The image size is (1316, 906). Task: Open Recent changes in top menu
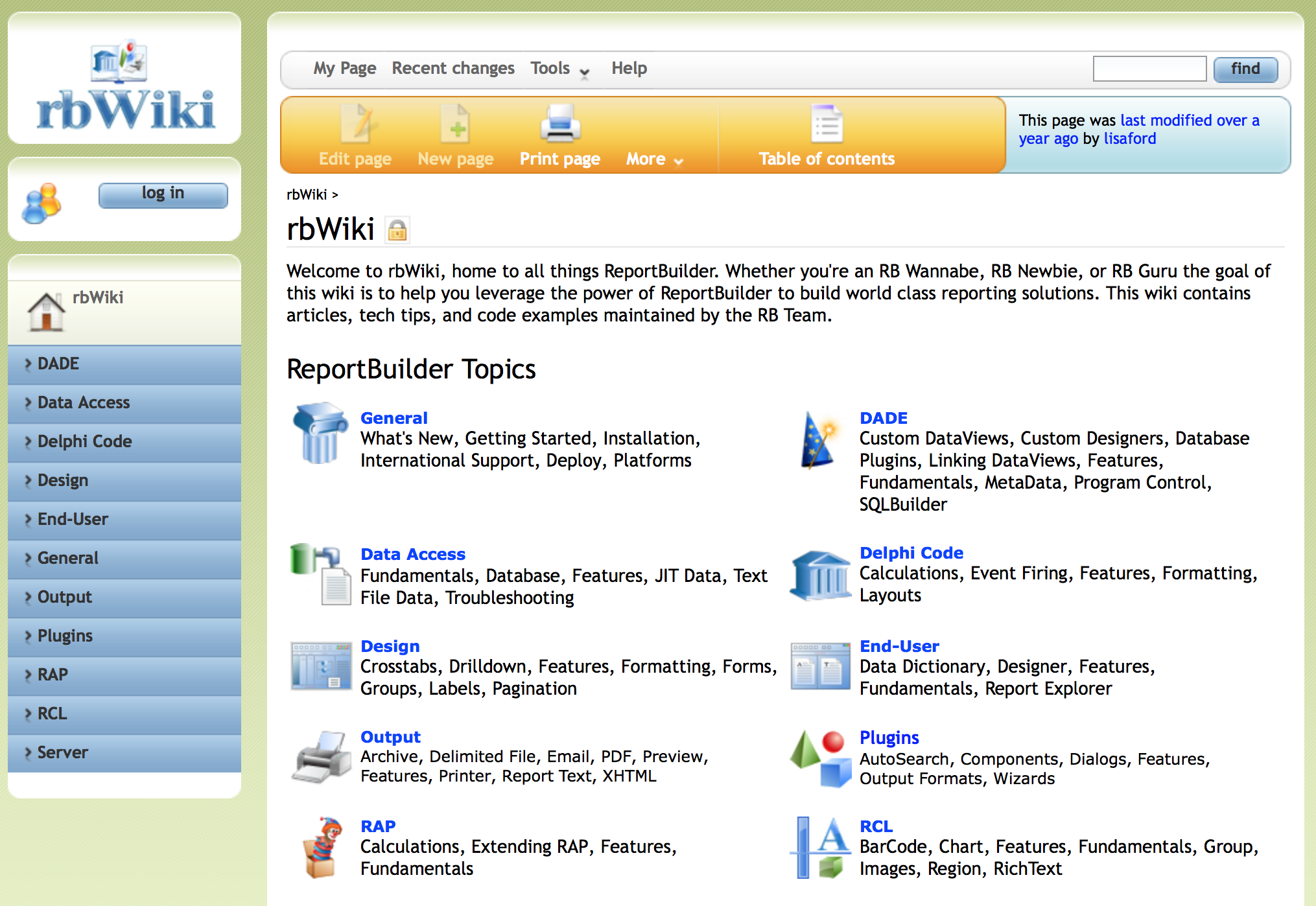pos(453,69)
